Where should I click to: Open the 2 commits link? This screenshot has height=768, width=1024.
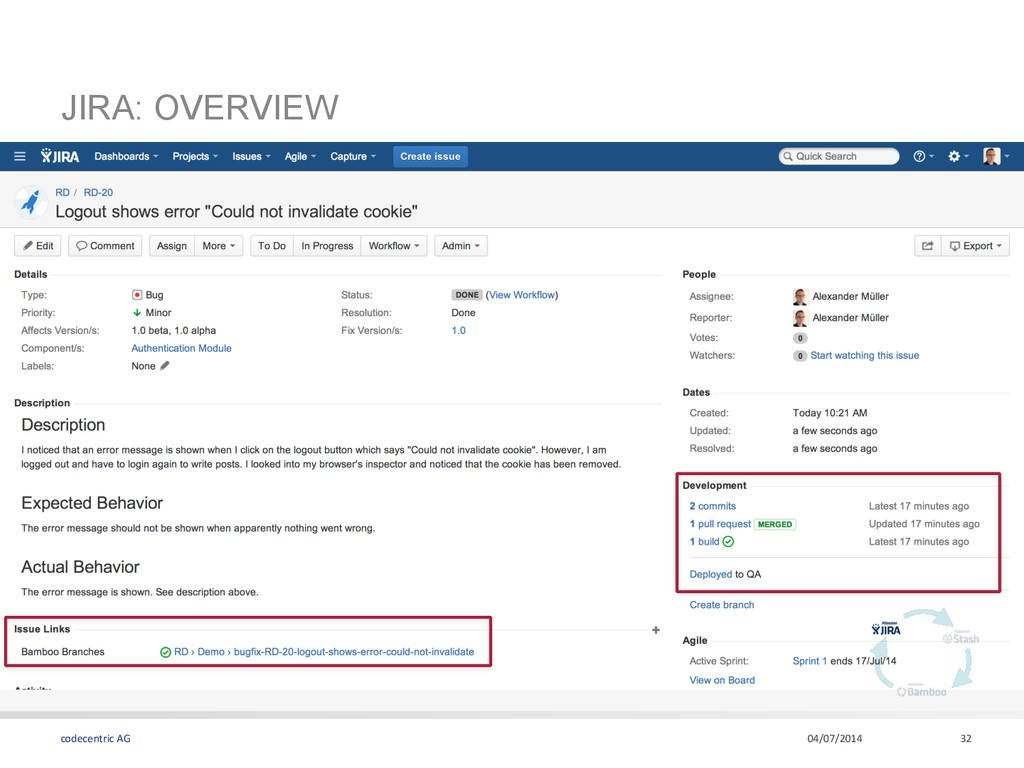point(712,506)
